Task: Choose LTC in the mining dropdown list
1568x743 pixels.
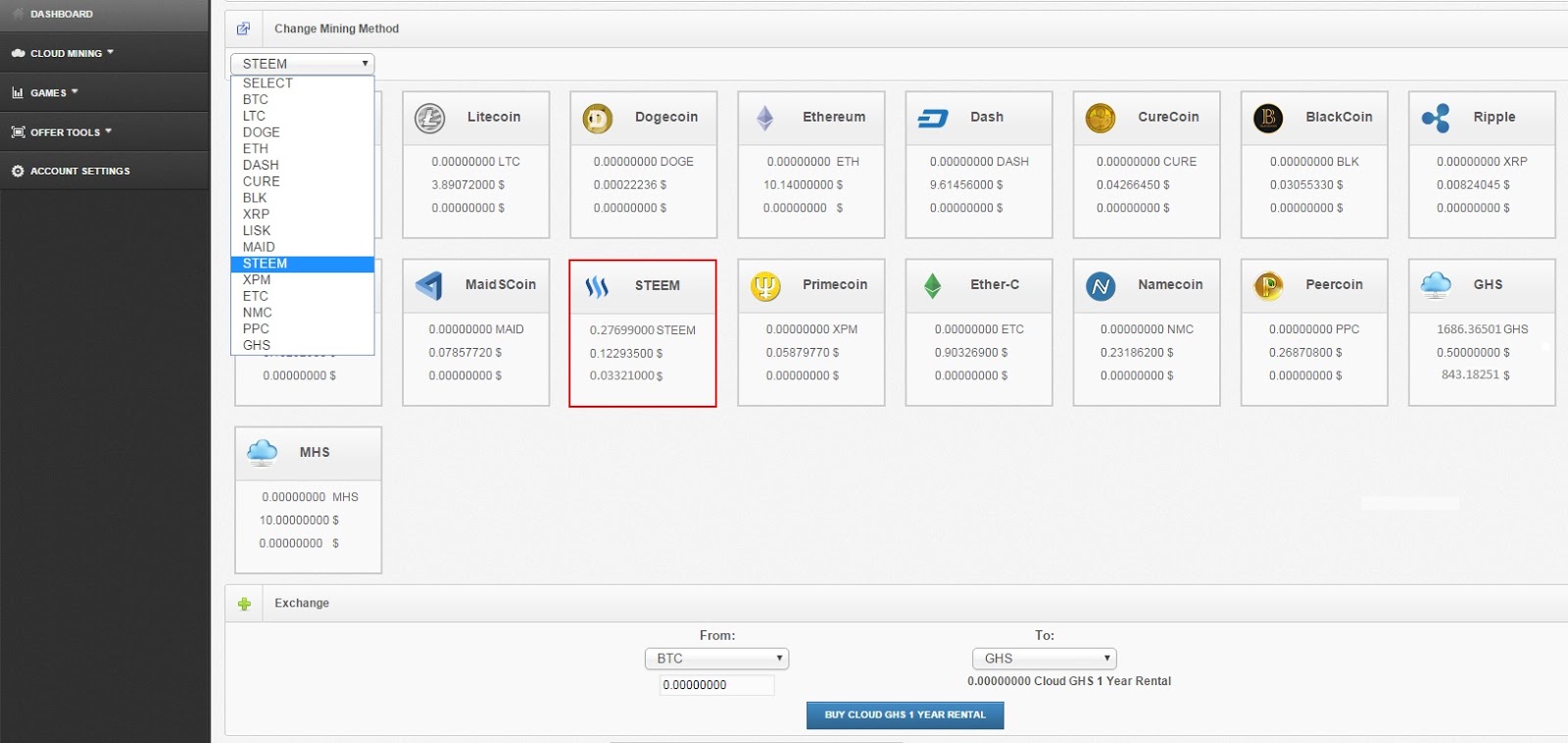Action: (x=303, y=116)
